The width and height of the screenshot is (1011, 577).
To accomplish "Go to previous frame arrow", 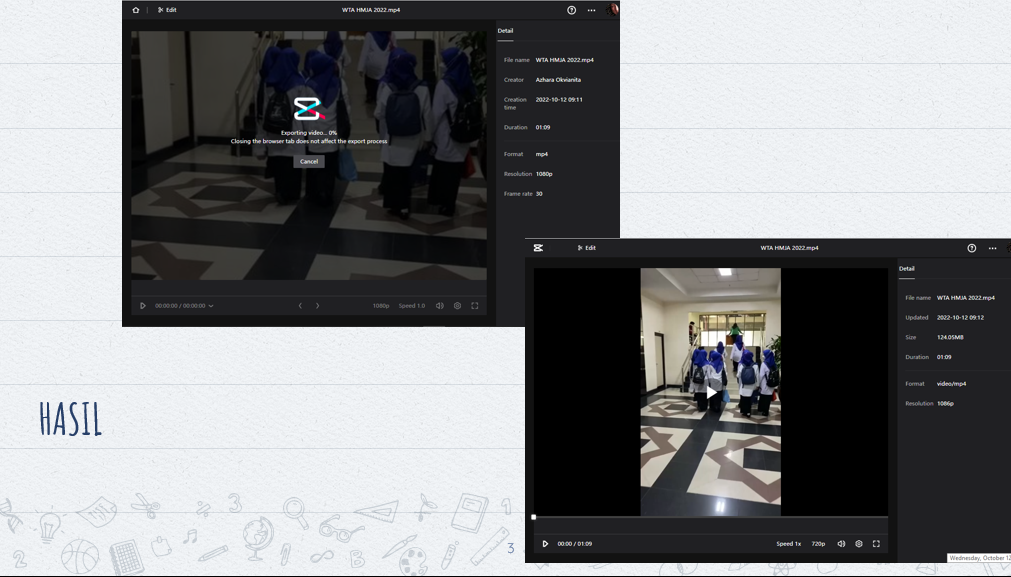I will (300, 306).
